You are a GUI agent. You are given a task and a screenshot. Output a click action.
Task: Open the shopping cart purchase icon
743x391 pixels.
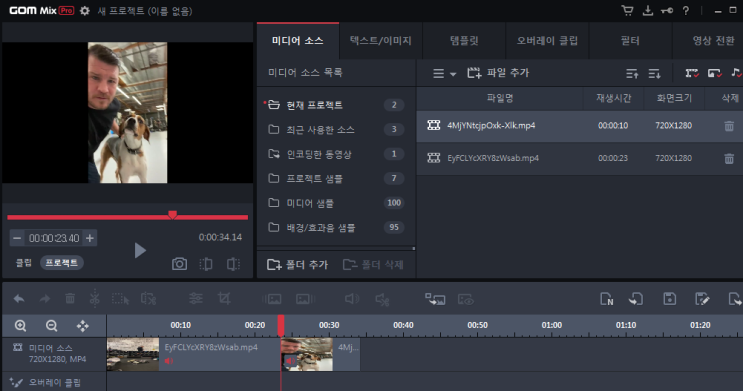click(x=627, y=10)
